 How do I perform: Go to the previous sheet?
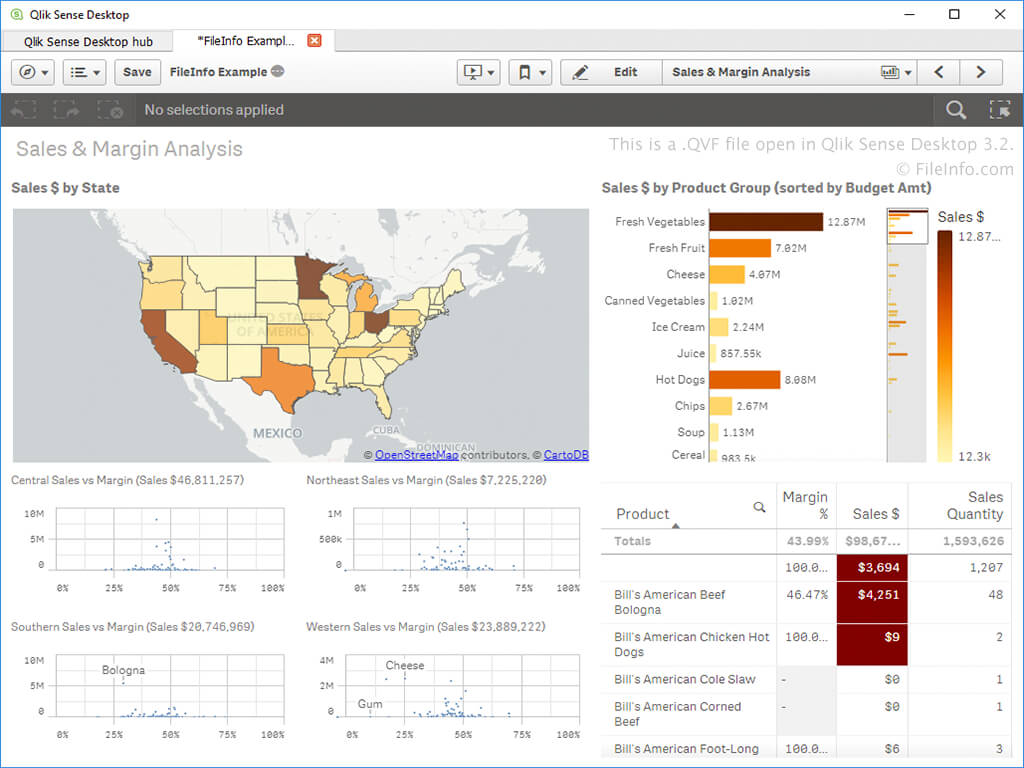click(x=938, y=72)
